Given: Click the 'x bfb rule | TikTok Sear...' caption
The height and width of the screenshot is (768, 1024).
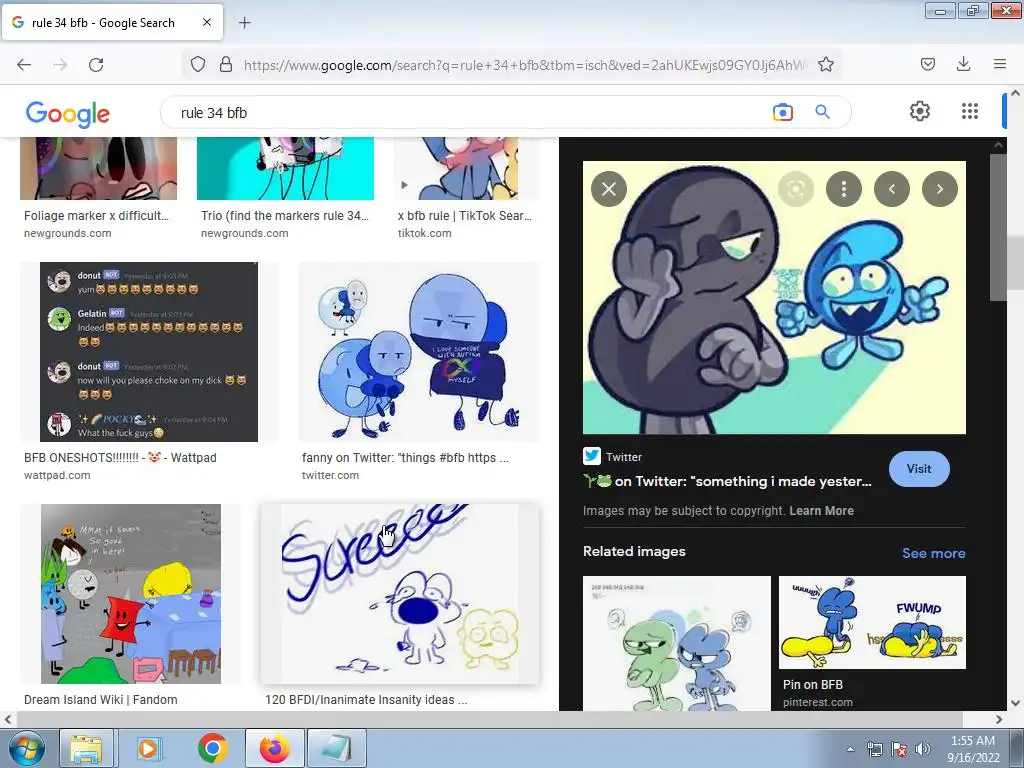Looking at the screenshot, I should click(x=465, y=216).
